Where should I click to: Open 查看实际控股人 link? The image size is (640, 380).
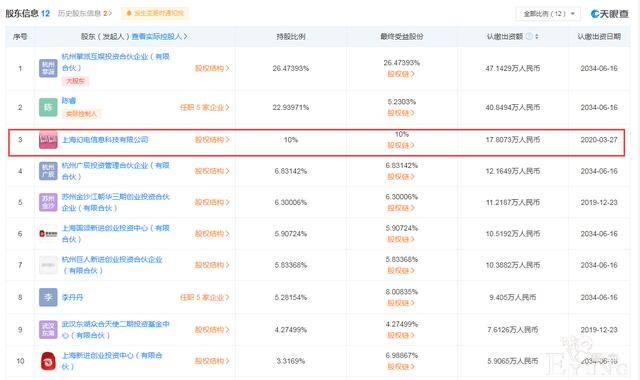(160, 36)
